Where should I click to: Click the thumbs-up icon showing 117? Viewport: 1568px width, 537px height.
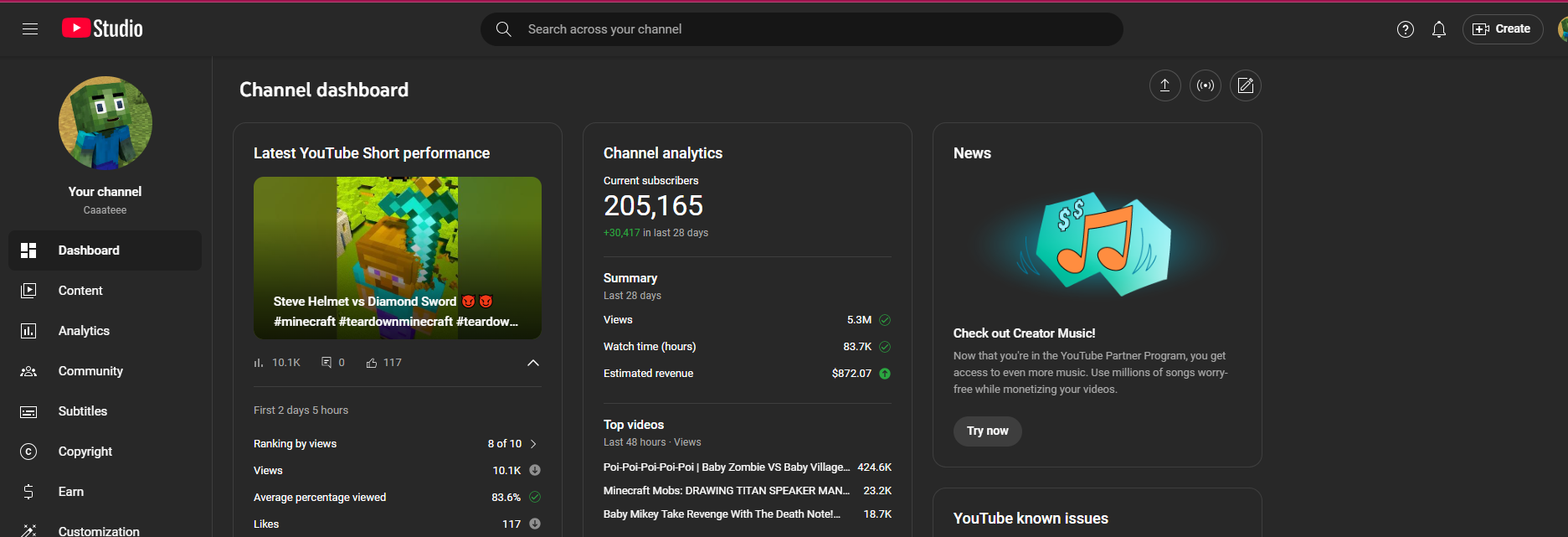coord(372,363)
